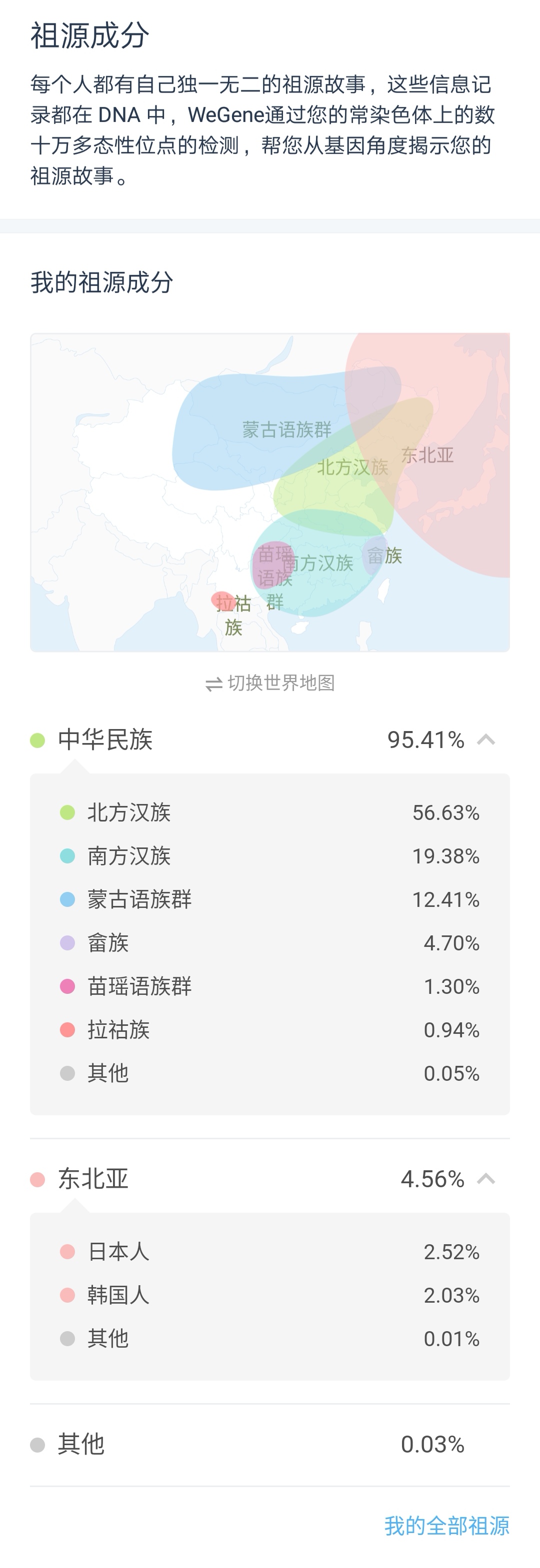Viewport: 540px width, 1568px height.
Task: Switch to world map view
Action: [x=270, y=684]
